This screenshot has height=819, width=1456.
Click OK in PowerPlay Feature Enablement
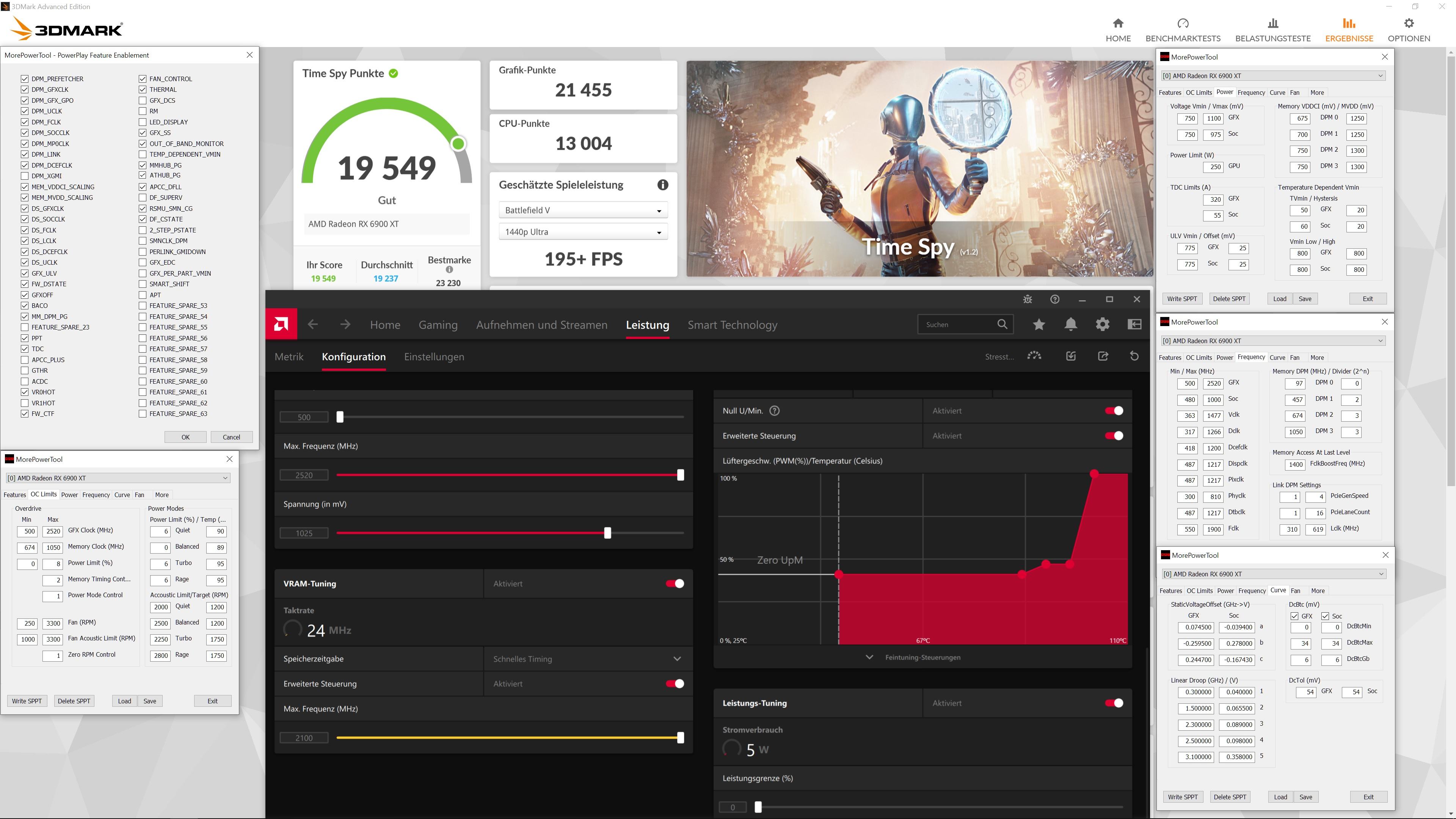click(185, 437)
